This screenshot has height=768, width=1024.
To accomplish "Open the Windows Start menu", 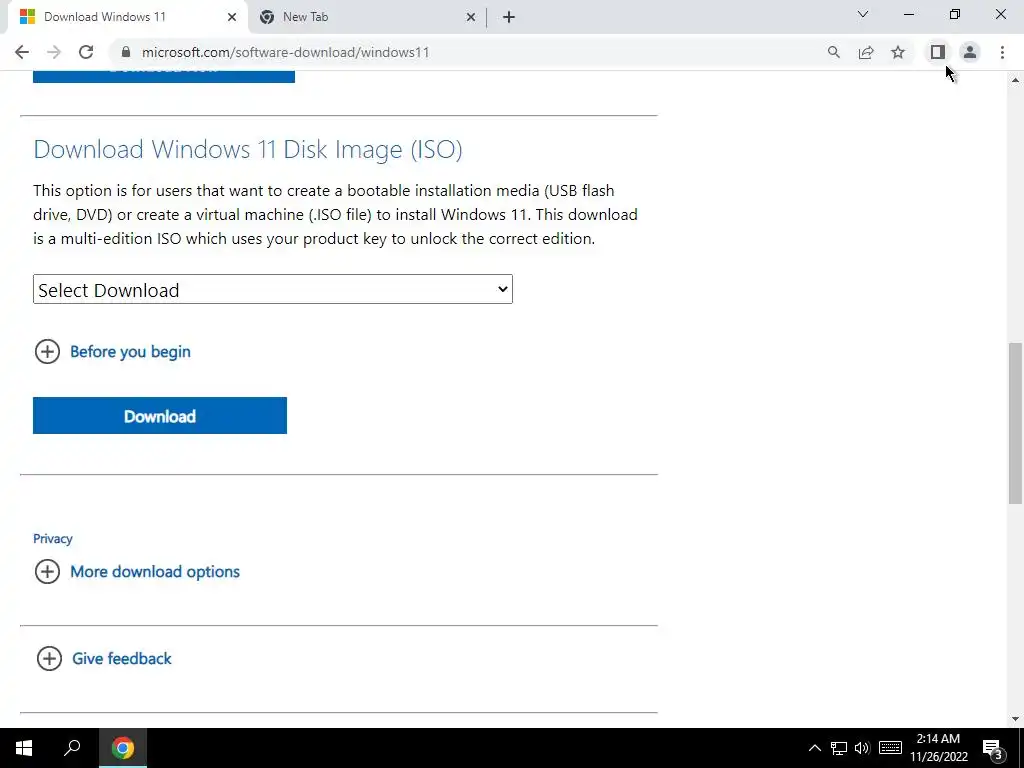I will (24, 748).
